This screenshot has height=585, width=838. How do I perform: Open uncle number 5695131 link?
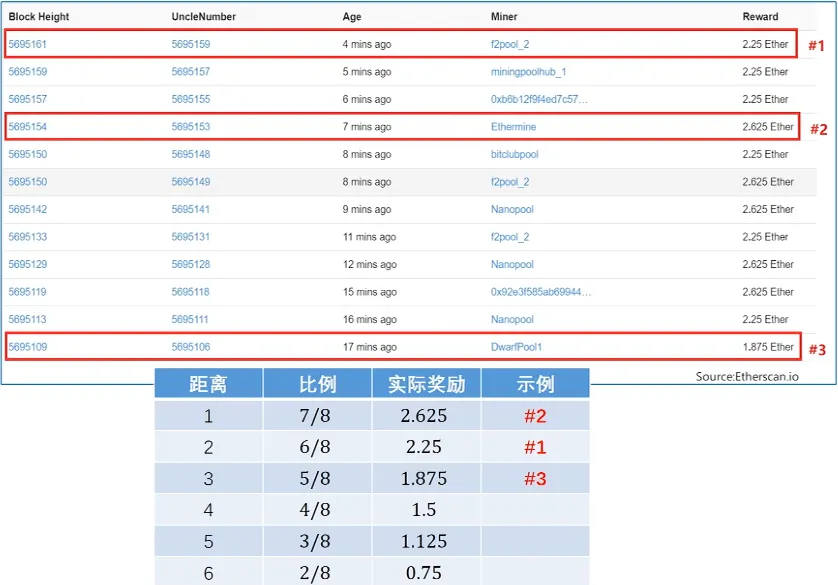click(191, 237)
